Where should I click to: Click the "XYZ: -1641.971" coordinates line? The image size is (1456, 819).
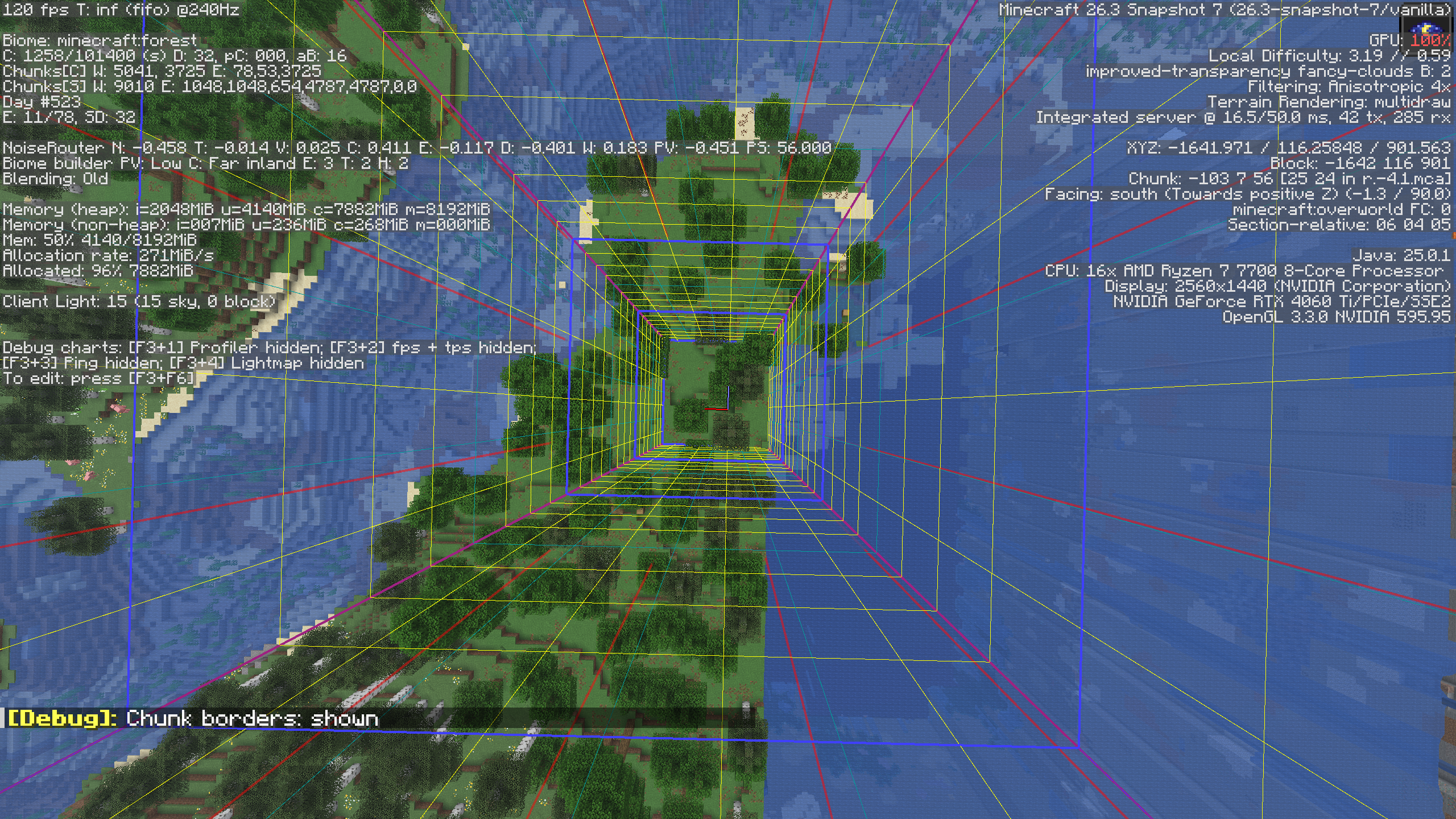pos(1289,148)
